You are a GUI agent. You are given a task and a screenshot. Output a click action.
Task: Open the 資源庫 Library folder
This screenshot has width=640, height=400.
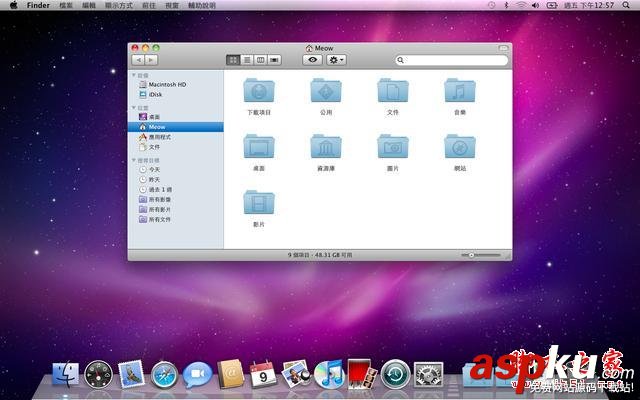coord(326,146)
